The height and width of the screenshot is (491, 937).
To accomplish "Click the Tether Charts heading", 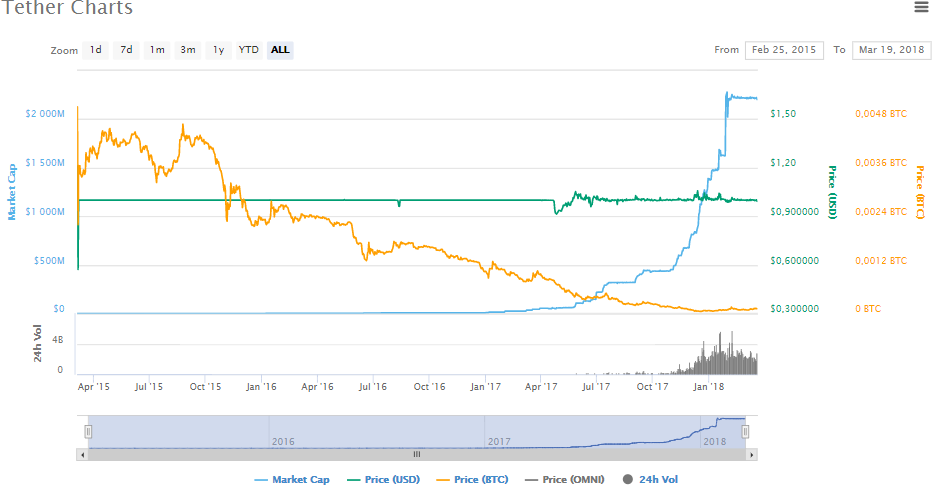I will [68, 8].
